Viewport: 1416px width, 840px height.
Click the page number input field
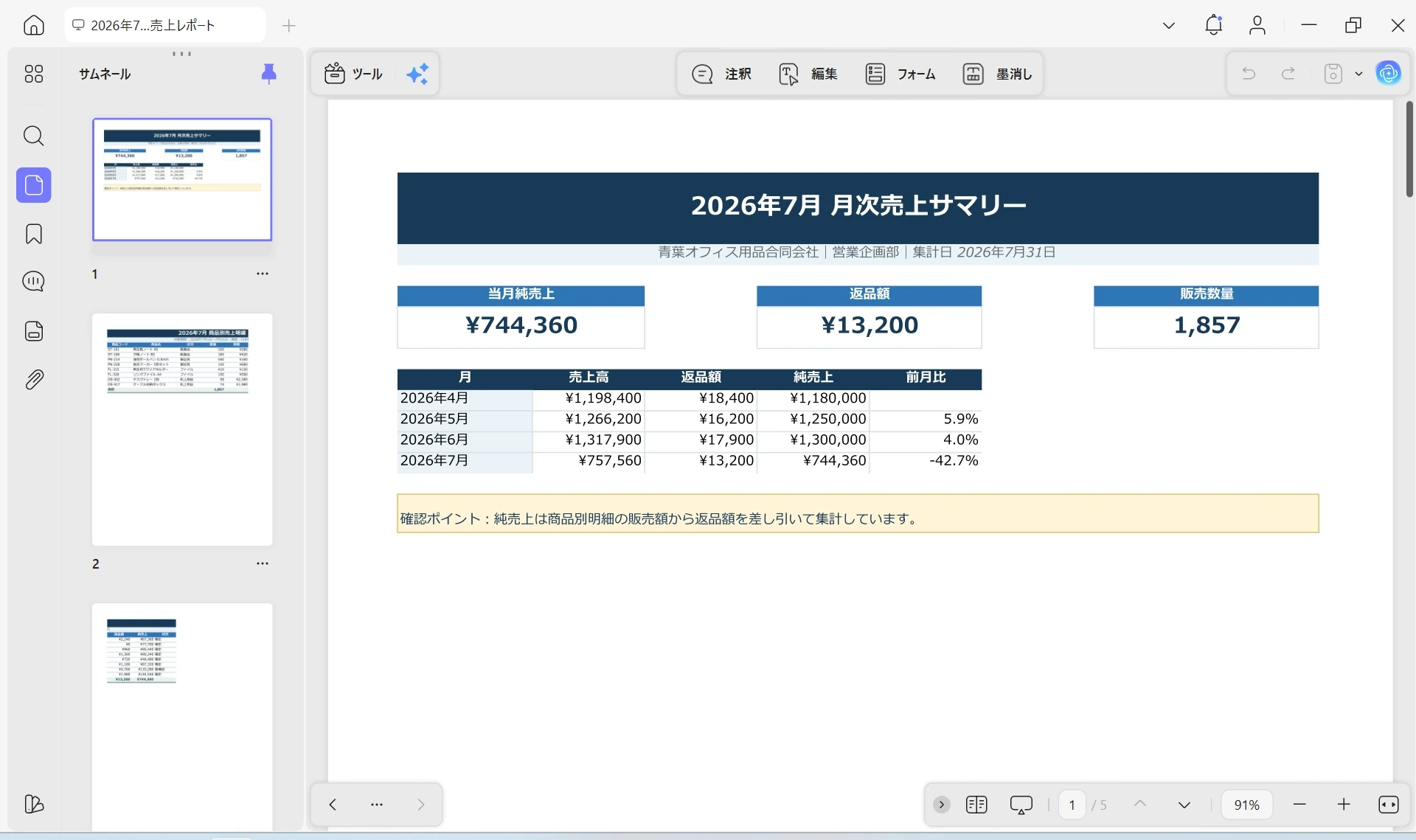coord(1072,805)
